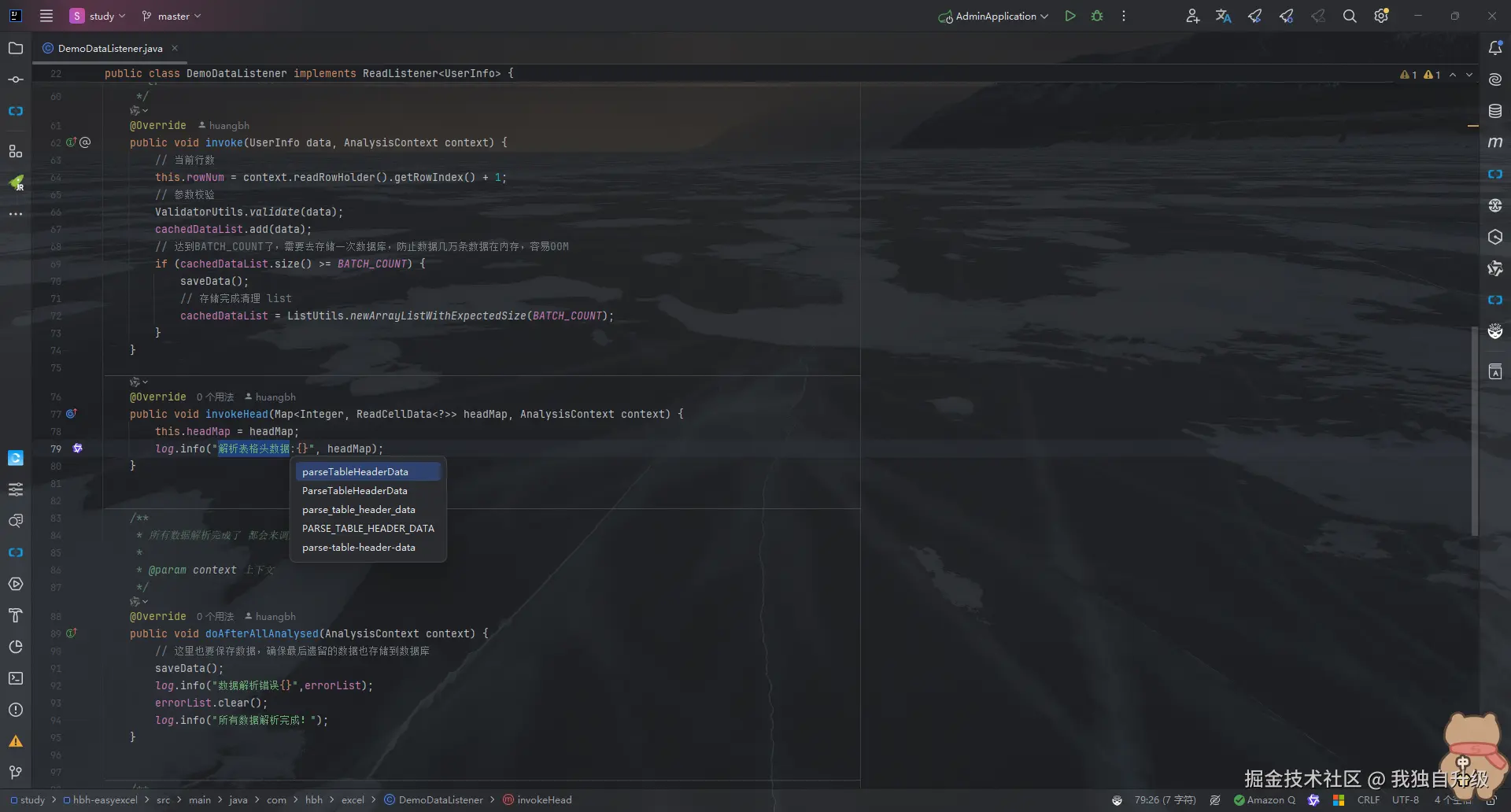Screen dimensions: 1511x812
Task: Open the Notifications bell panel
Action: coord(1495,48)
